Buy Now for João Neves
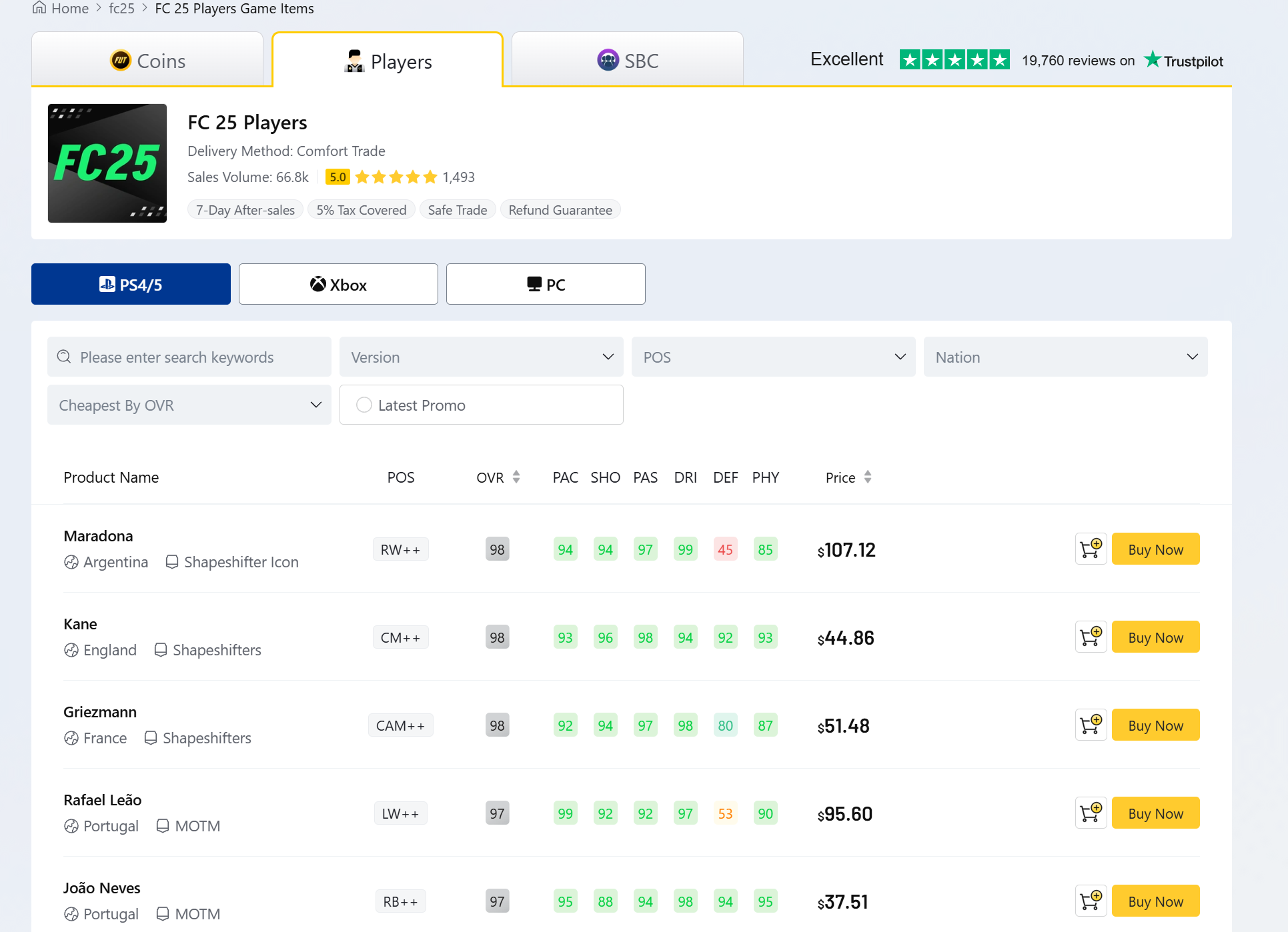The width and height of the screenshot is (1288, 932). pyautogui.click(x=1155, y=901)
